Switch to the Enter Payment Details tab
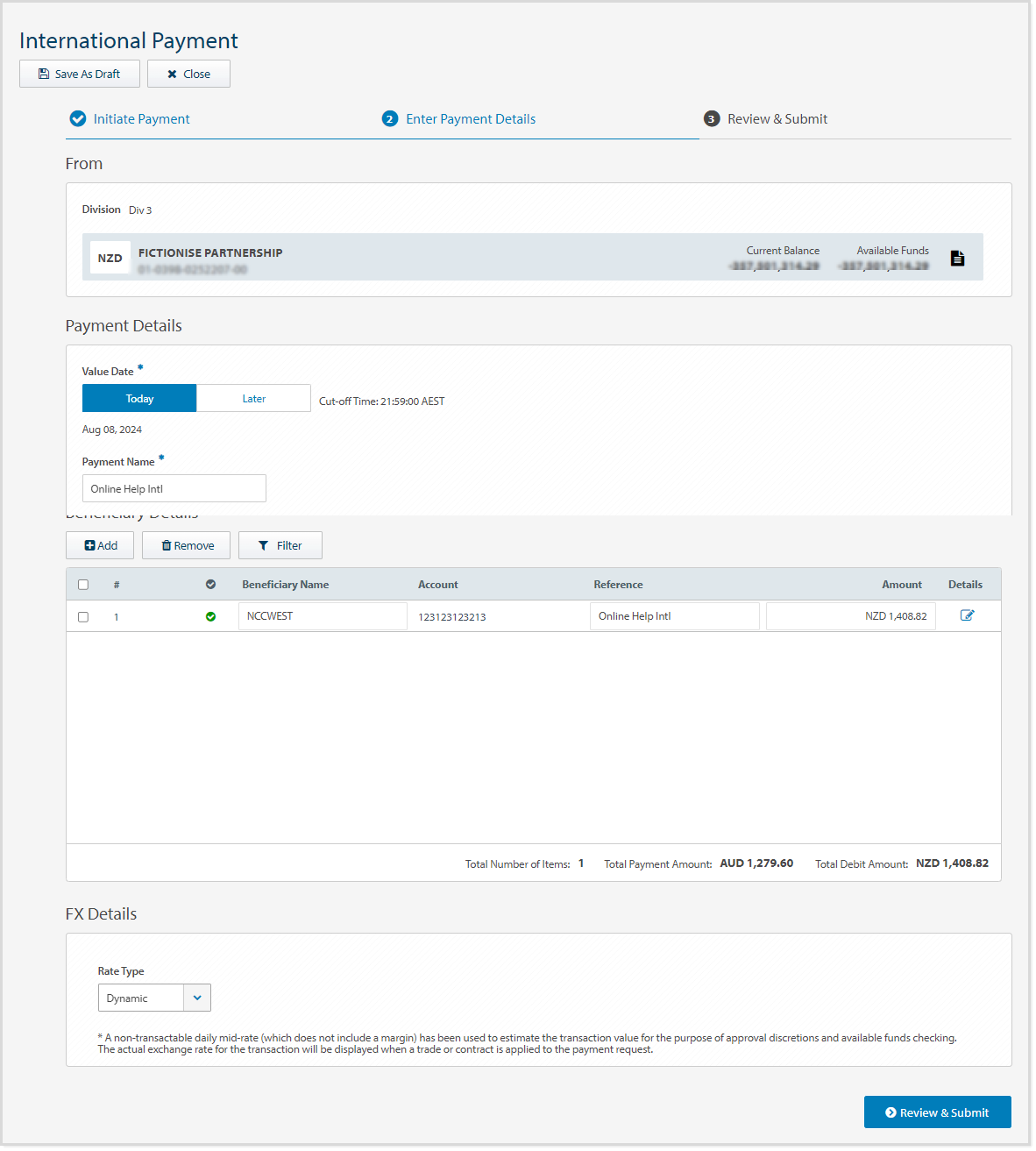 [x=471, y=118]
